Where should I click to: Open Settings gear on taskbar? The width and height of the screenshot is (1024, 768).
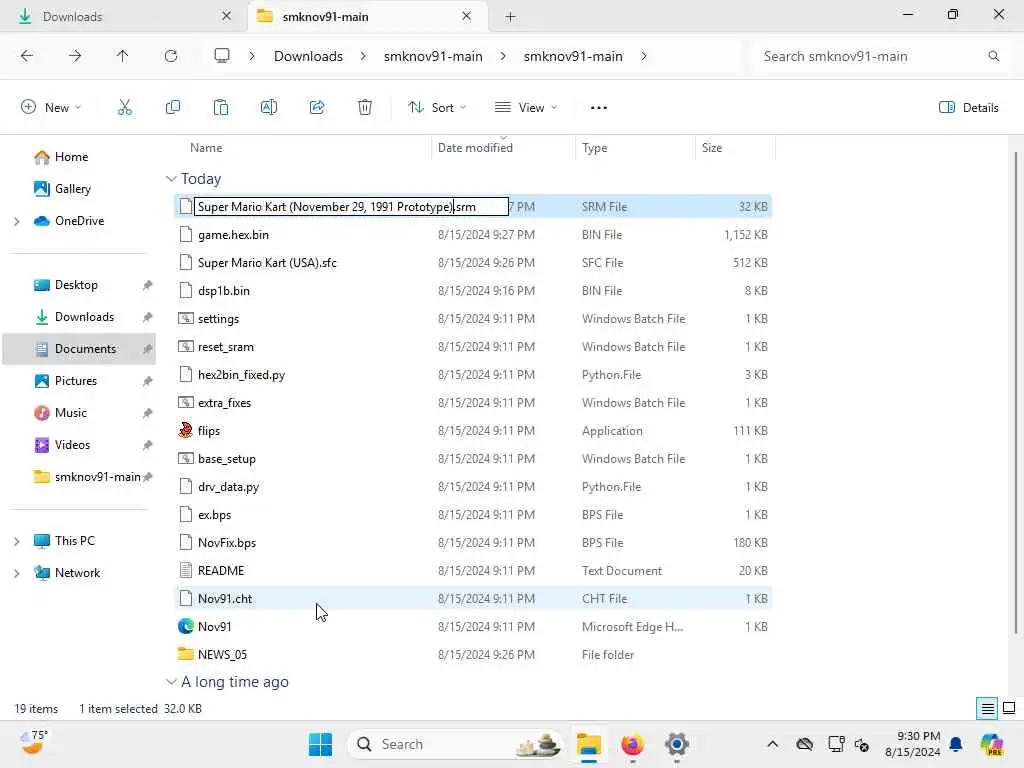click(677, 744)
